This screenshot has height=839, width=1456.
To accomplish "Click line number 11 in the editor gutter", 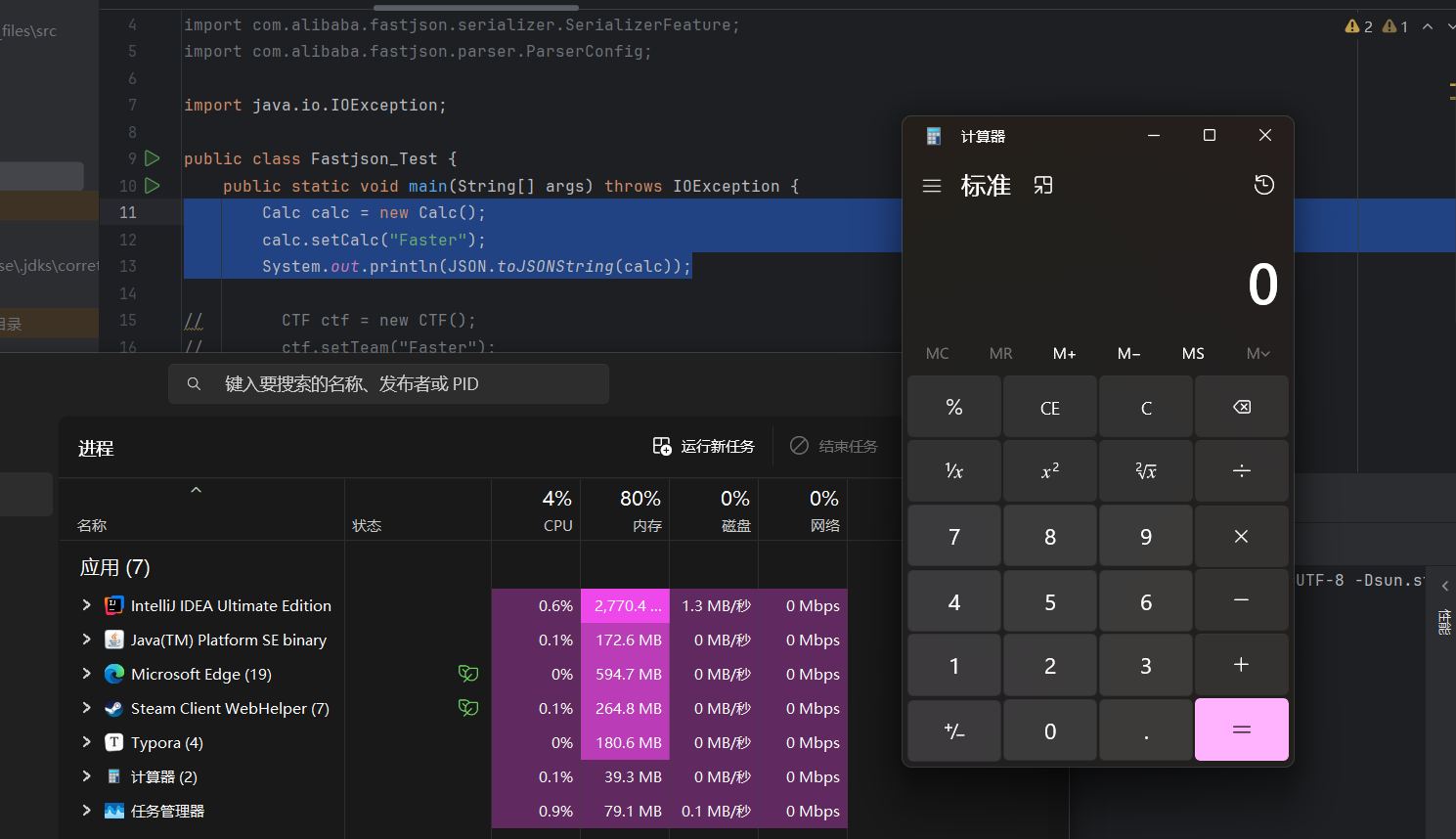I will tap(128, 212).
